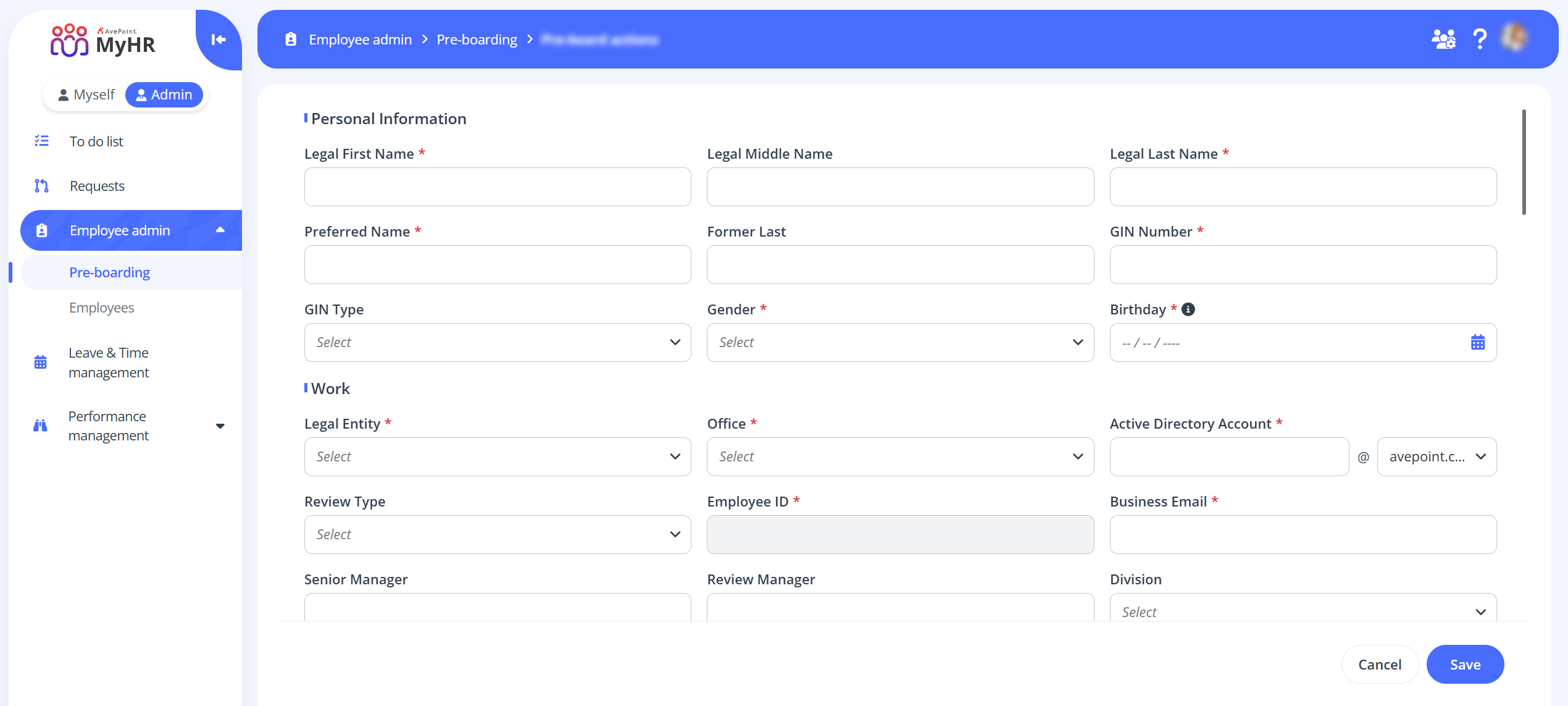Expand the Performance management menu
Viewport: 1568px width, 706px height.
pyautogui.click(x=220, y=426)
